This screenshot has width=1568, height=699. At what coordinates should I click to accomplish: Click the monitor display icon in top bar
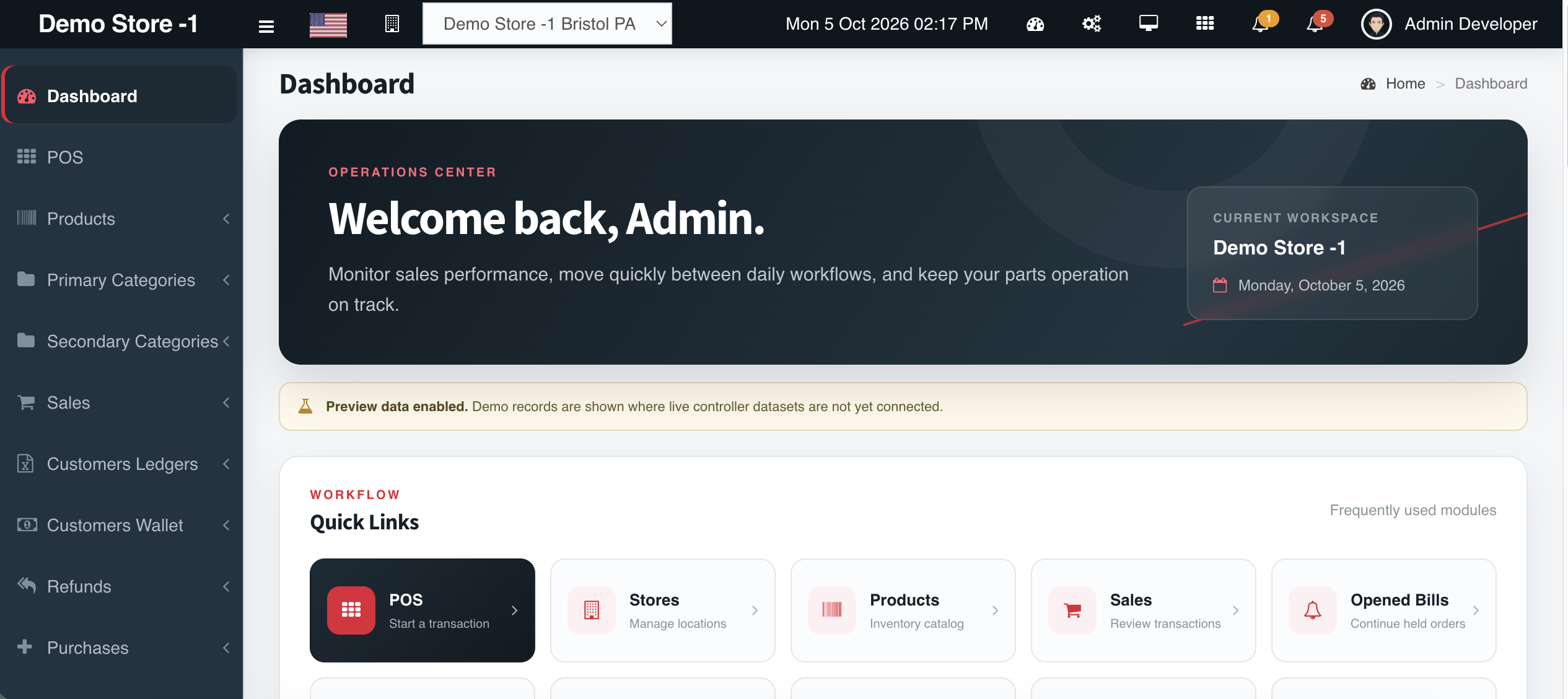pyautogui.click(x=1148, y=24)
